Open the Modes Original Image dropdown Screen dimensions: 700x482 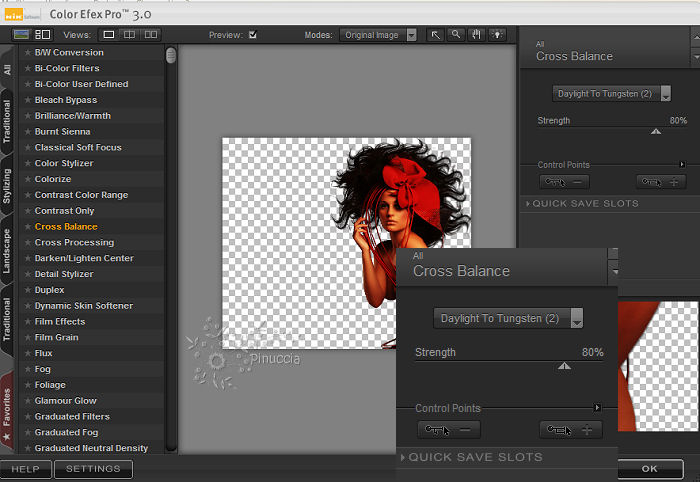(378, 35)
